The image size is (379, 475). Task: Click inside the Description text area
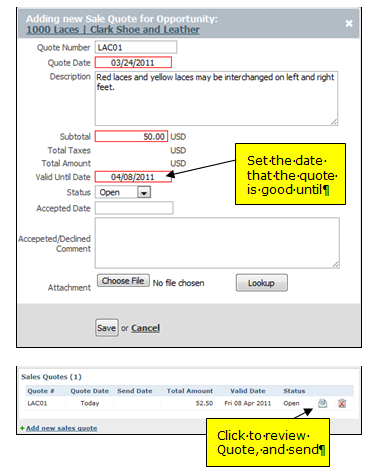click(x=216, y=98)
